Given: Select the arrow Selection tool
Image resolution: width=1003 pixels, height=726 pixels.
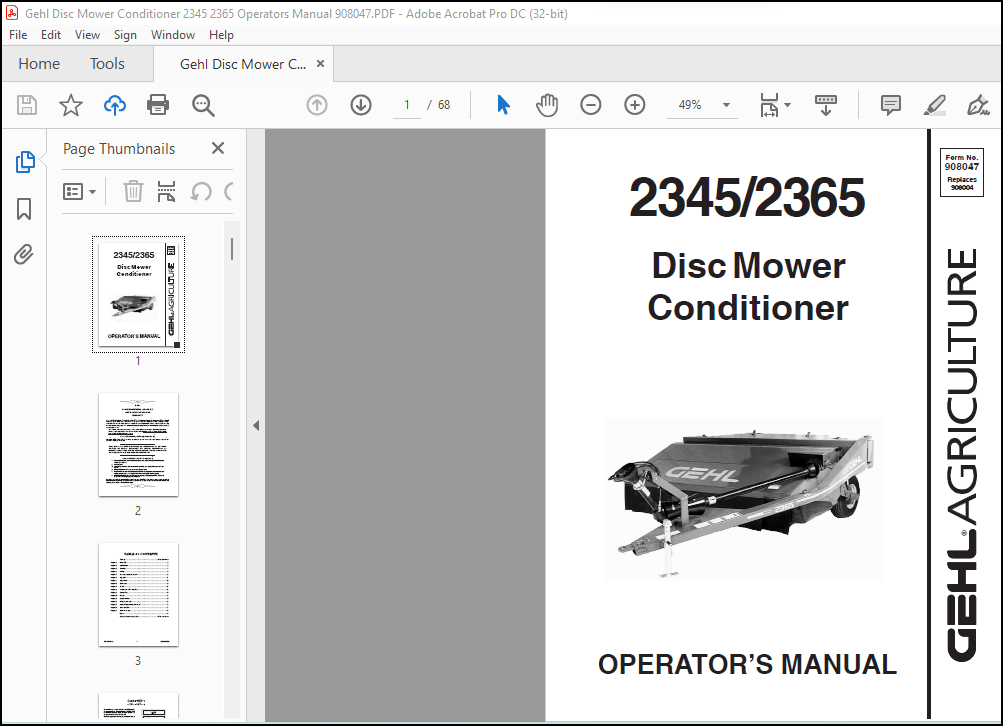Looking at the screenshot, I should pos(503,105).
